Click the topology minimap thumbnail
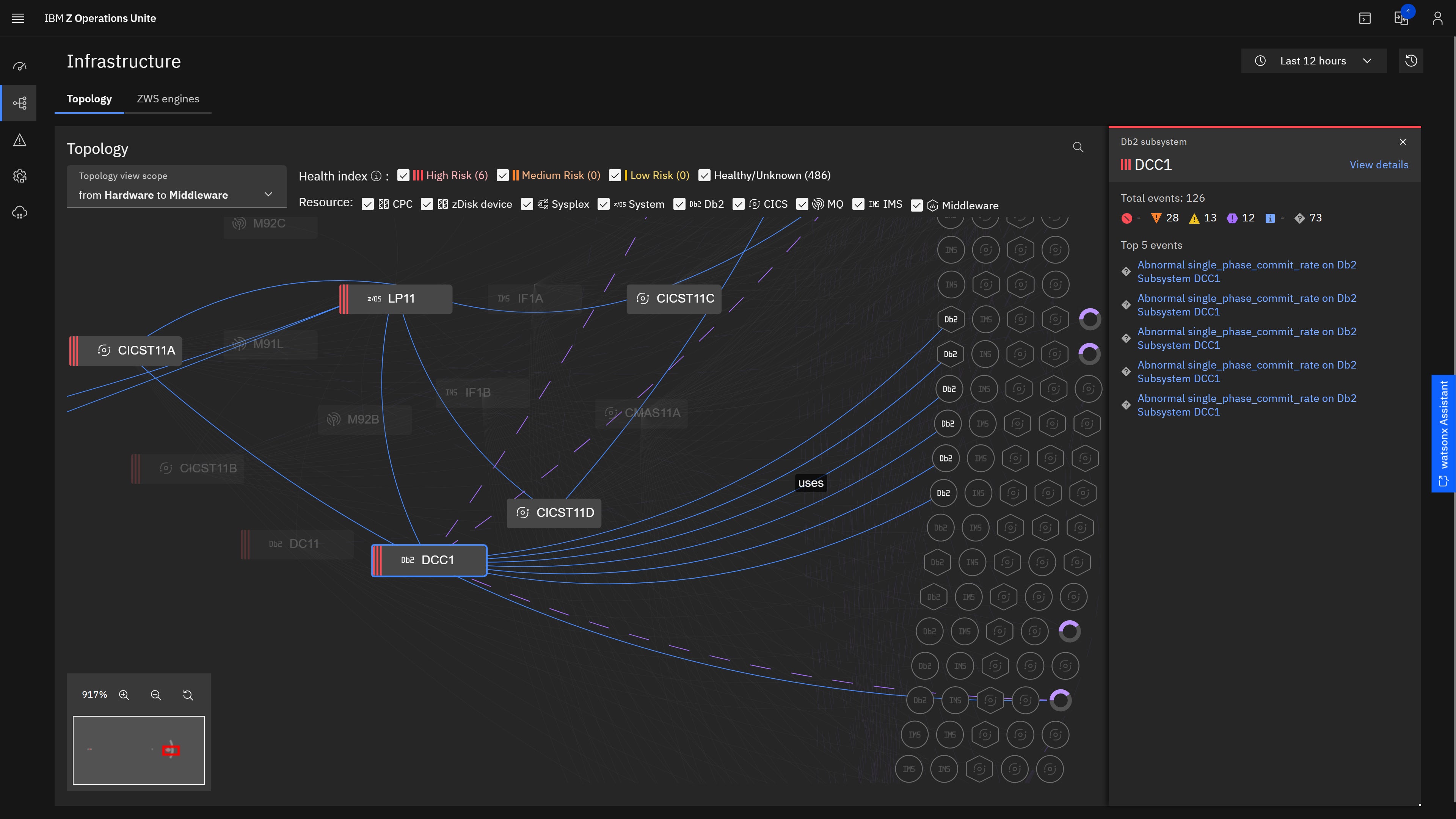 click(138, 750)
